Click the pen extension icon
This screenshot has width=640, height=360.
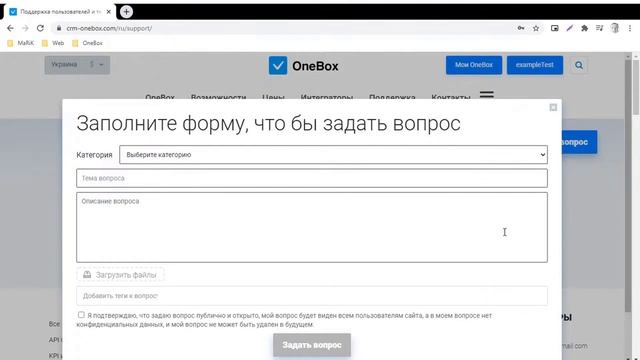click(x=569, y=28)
